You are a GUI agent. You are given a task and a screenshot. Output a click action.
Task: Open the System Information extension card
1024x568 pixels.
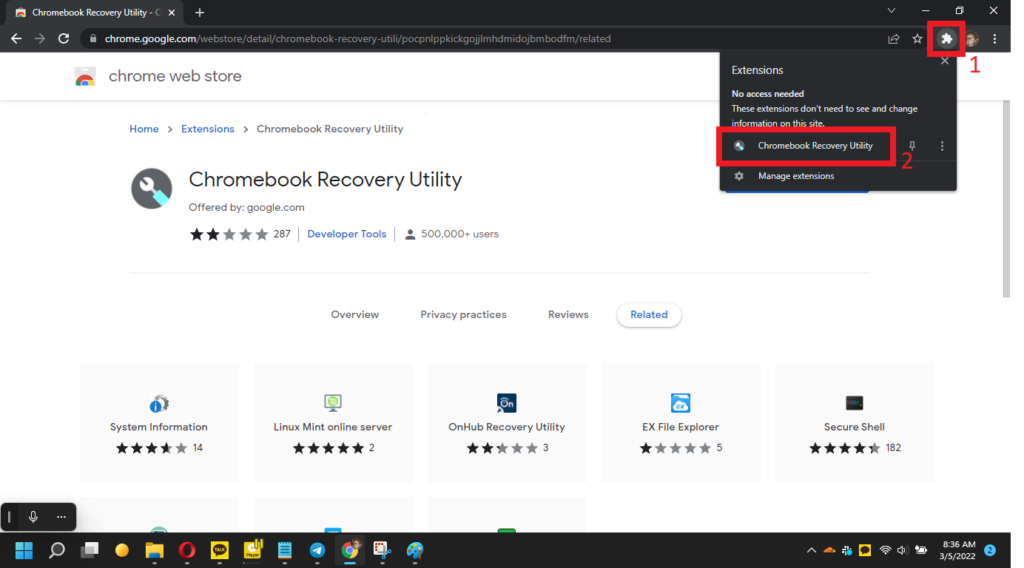(x=159, y=423)
